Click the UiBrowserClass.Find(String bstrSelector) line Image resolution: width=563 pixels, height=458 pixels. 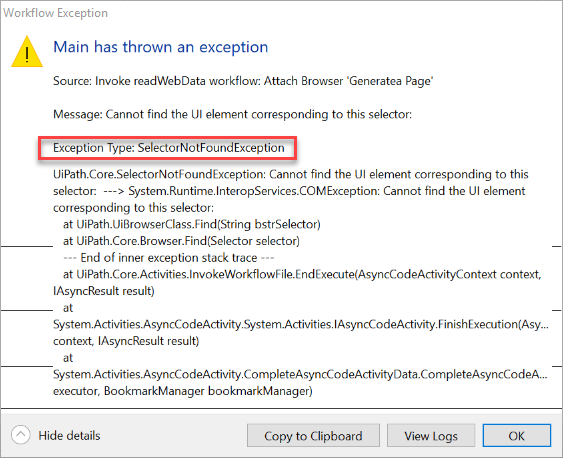click(x=192, y=224)
